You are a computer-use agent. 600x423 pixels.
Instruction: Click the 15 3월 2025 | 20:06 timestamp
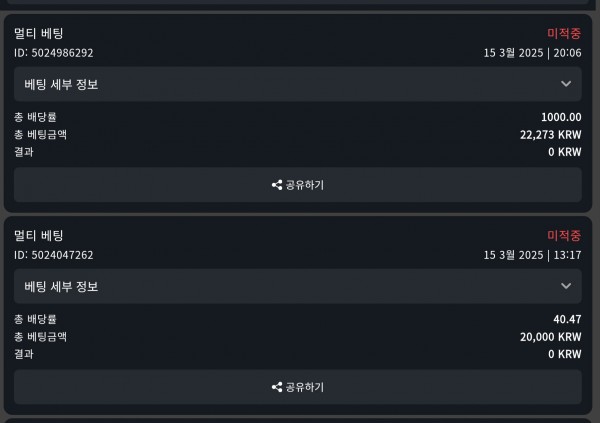point(533,53)
